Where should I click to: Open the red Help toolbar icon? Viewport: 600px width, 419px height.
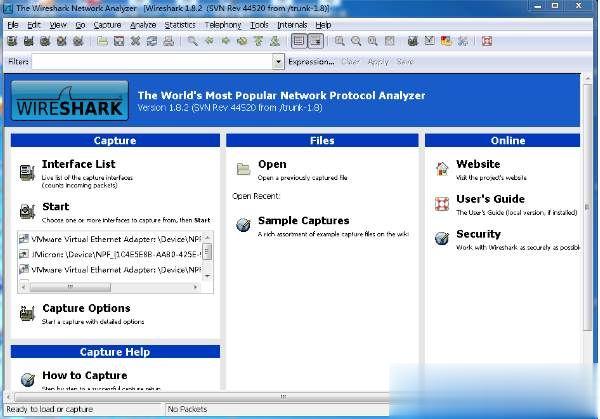pyautogui.click(x=487, y=41)
